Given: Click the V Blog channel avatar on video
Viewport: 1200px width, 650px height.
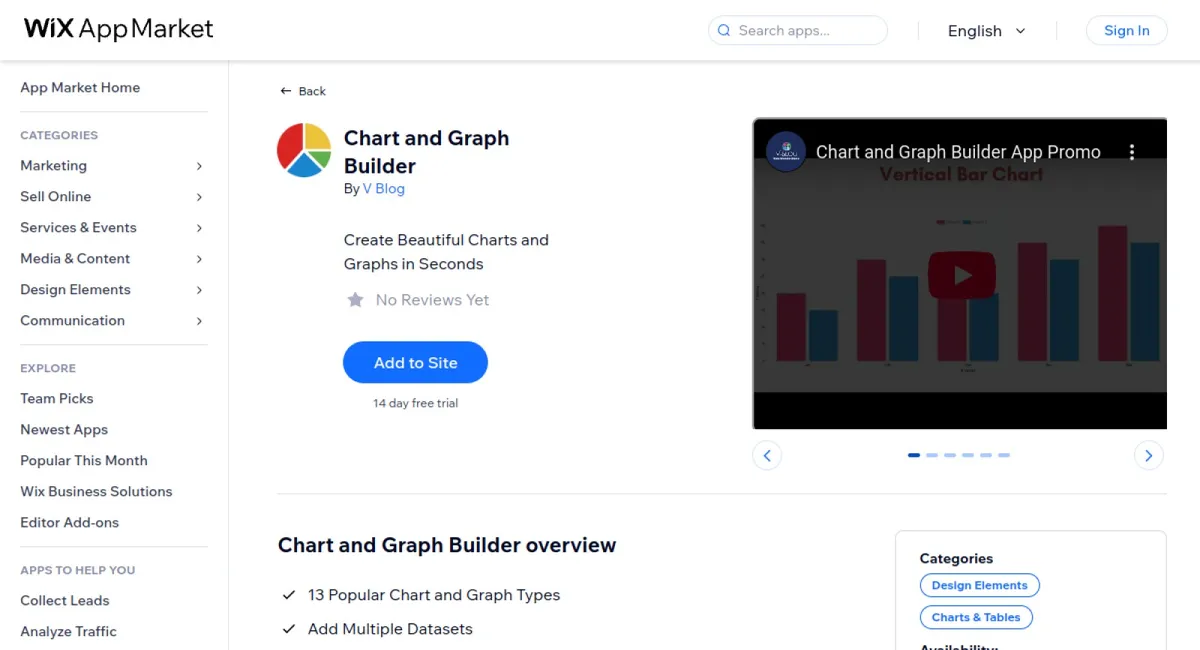Looking at the screenshot, I should point(786,152).
